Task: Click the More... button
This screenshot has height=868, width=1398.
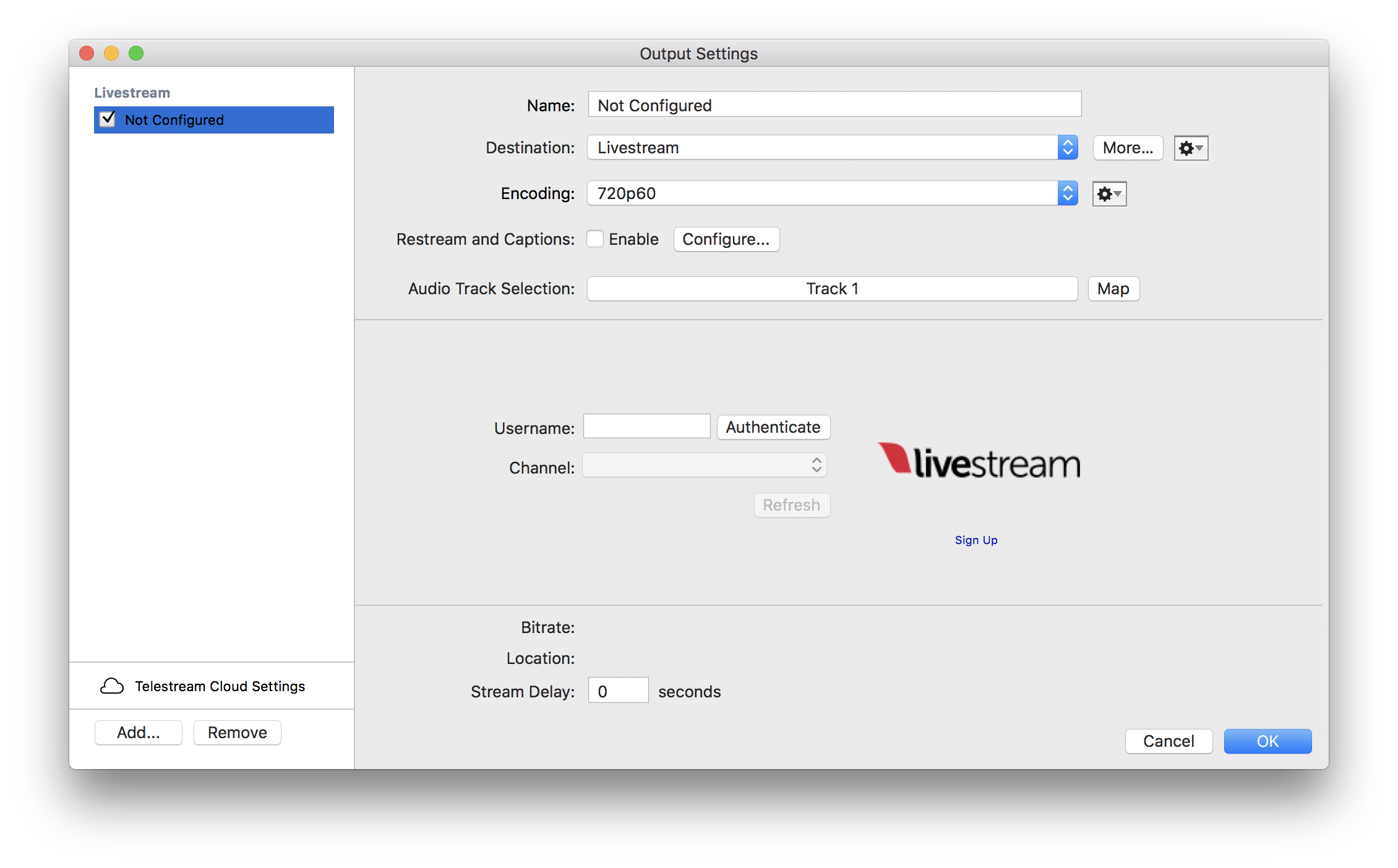Action: click(1128, 148)
